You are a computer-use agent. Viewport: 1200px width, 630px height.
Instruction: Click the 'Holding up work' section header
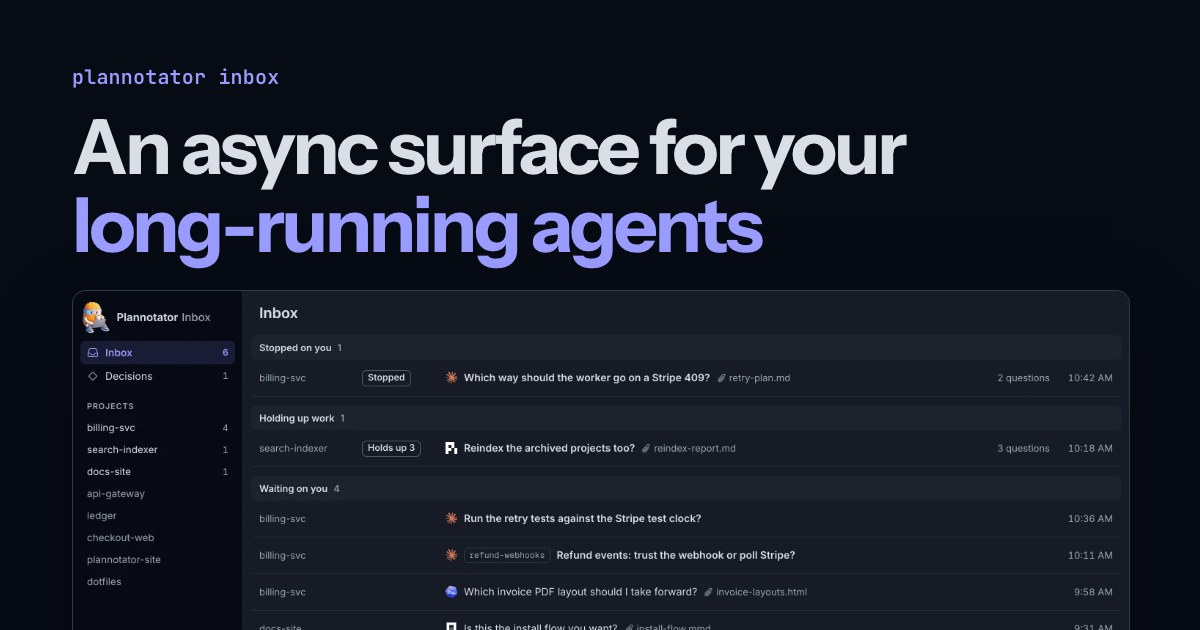[x=686, y=418]
